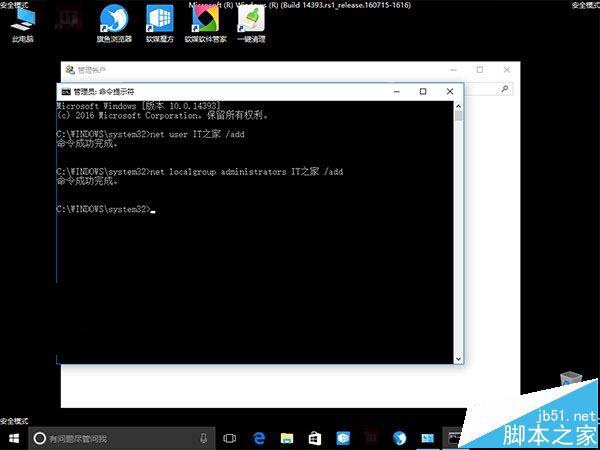Launch the 旗鱼浏览器 desktop shortcut

pos(114,24)
